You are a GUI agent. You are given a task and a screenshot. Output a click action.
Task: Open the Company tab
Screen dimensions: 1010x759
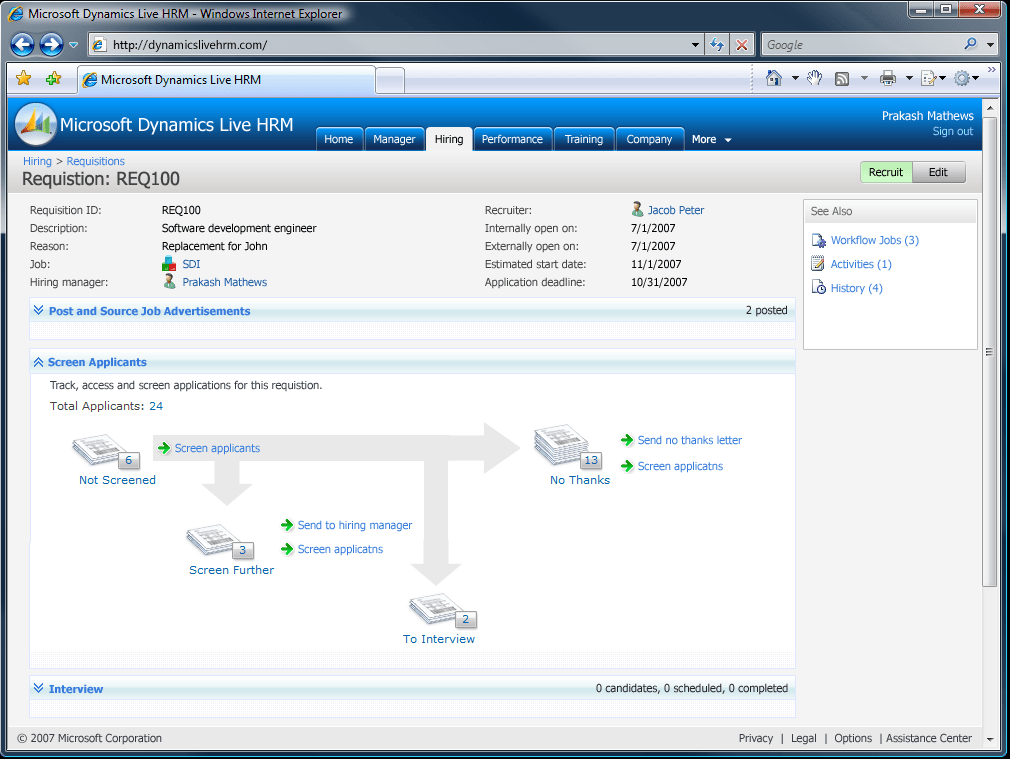[x=649, y=139]
